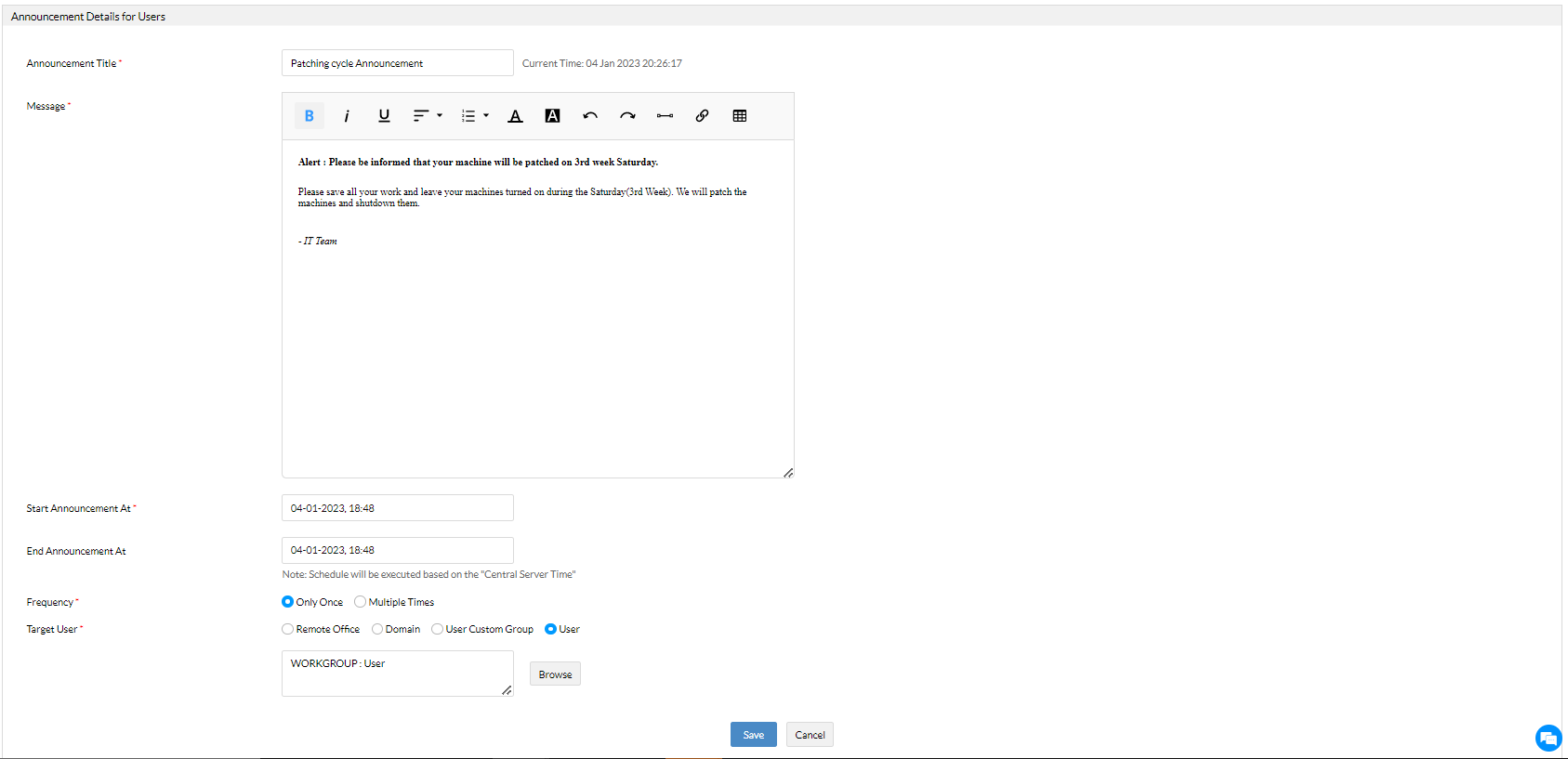The width and height of the screenshot is (1568, 759).
Task: Set the End Announcement At date field
Action: [x=398, y=550]
